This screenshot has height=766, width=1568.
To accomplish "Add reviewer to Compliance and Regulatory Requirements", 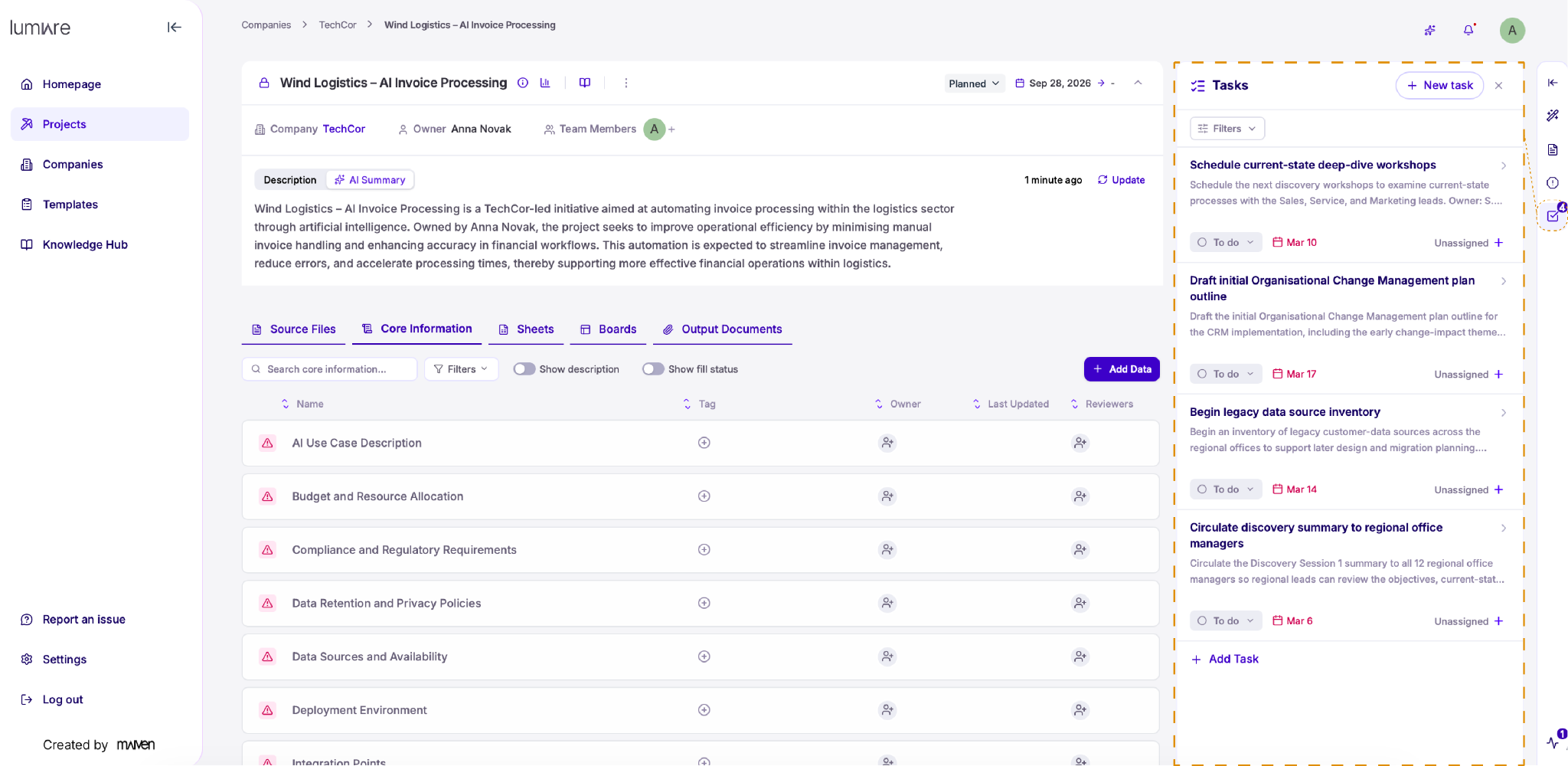I will tap(1080, 550).
